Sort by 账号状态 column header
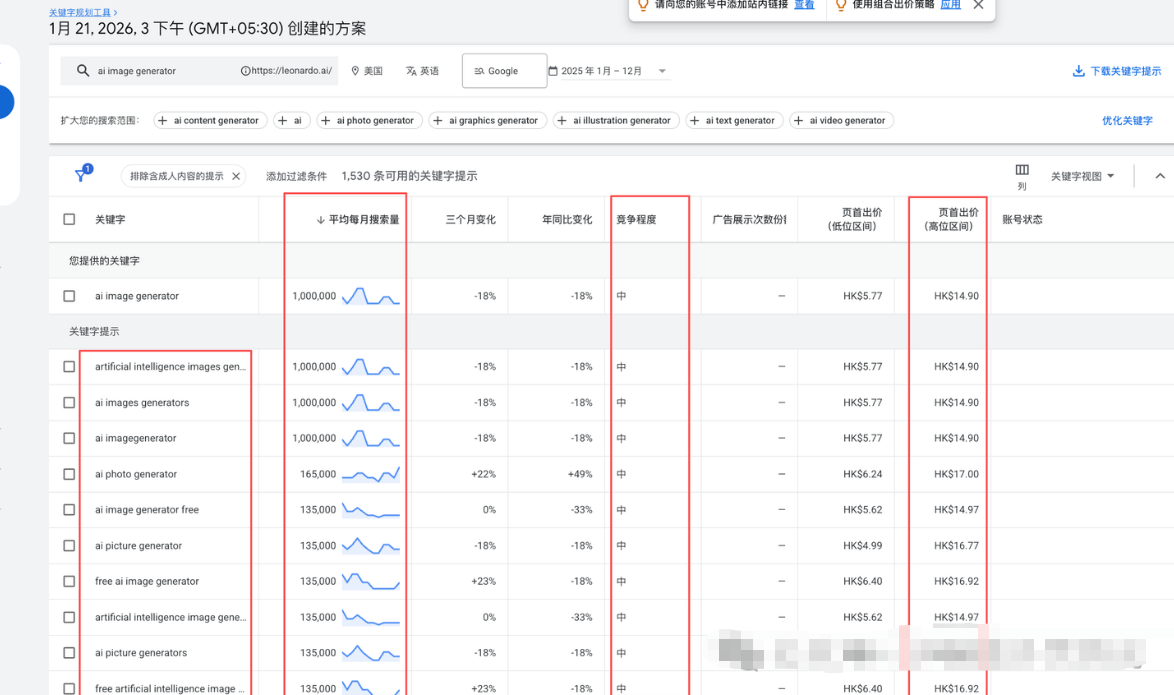The width and height of the screenshot is (1174, 695). (1022, 219)
